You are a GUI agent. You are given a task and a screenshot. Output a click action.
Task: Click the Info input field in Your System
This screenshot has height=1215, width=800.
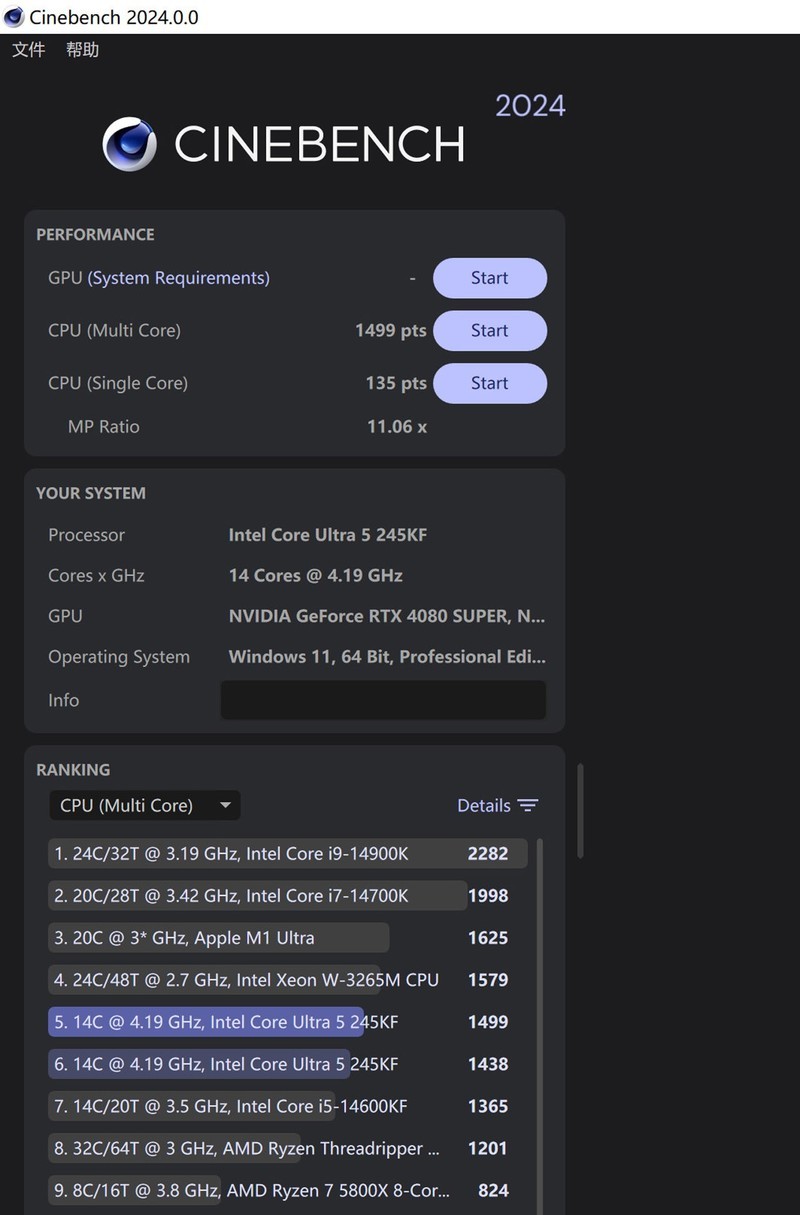coord(383,700)
